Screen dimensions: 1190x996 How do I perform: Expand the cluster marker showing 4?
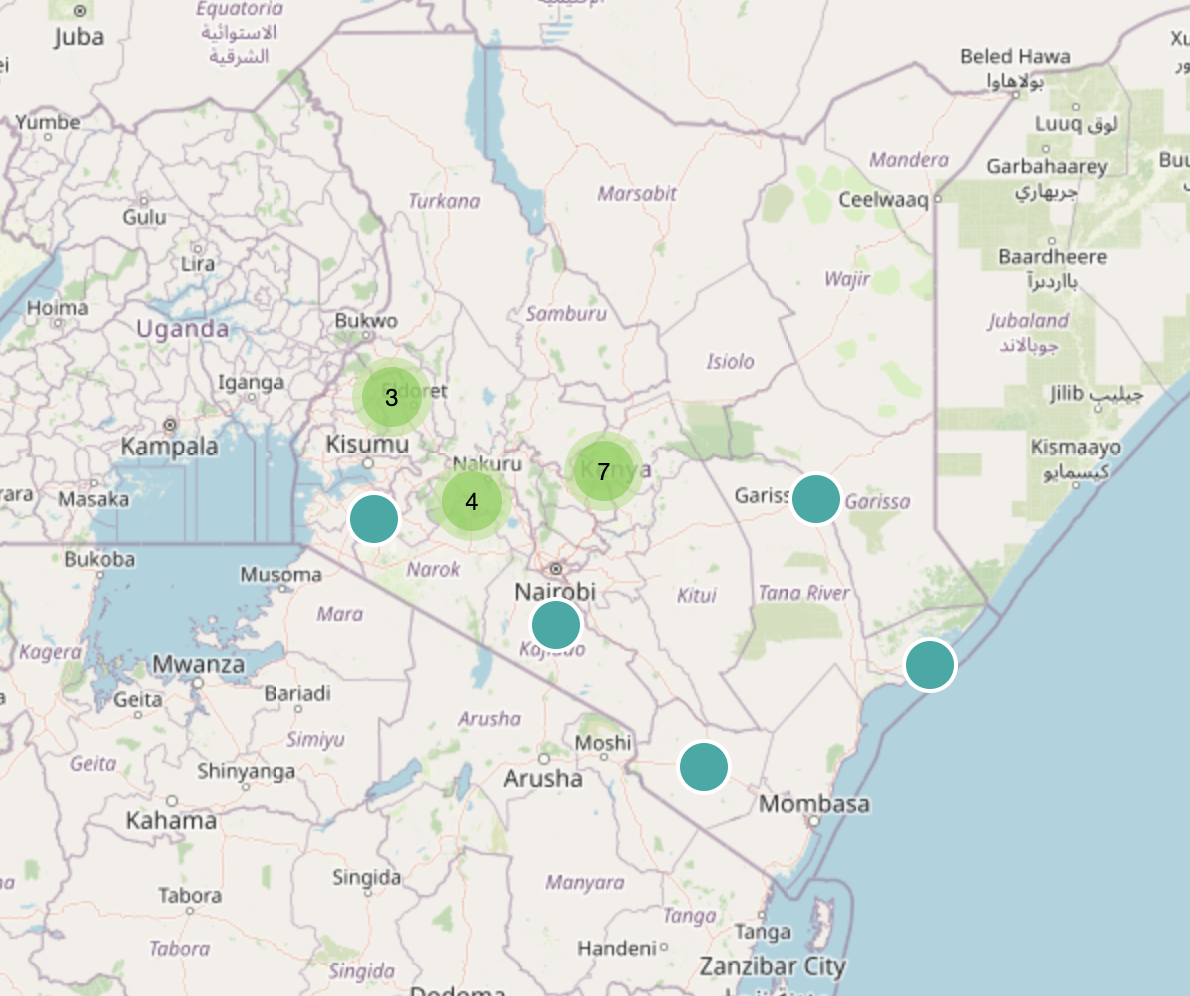(471, 502)
